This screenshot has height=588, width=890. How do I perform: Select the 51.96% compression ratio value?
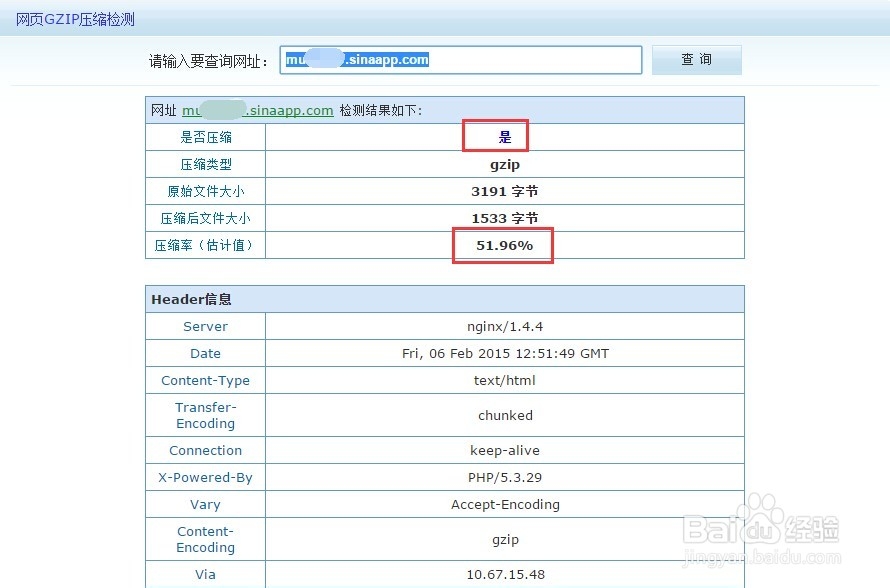[x=505, y=245]
